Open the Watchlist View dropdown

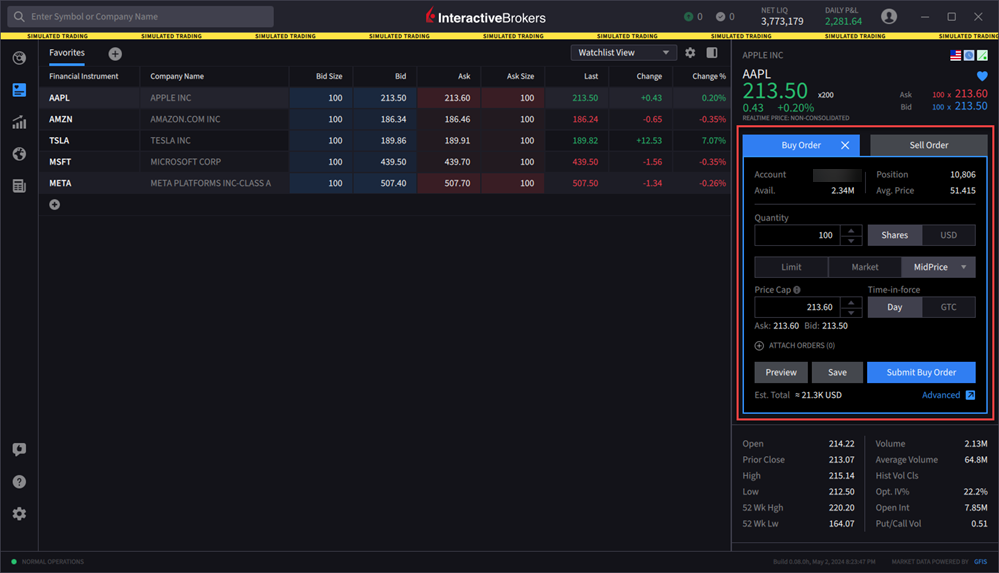pos(623,53)
